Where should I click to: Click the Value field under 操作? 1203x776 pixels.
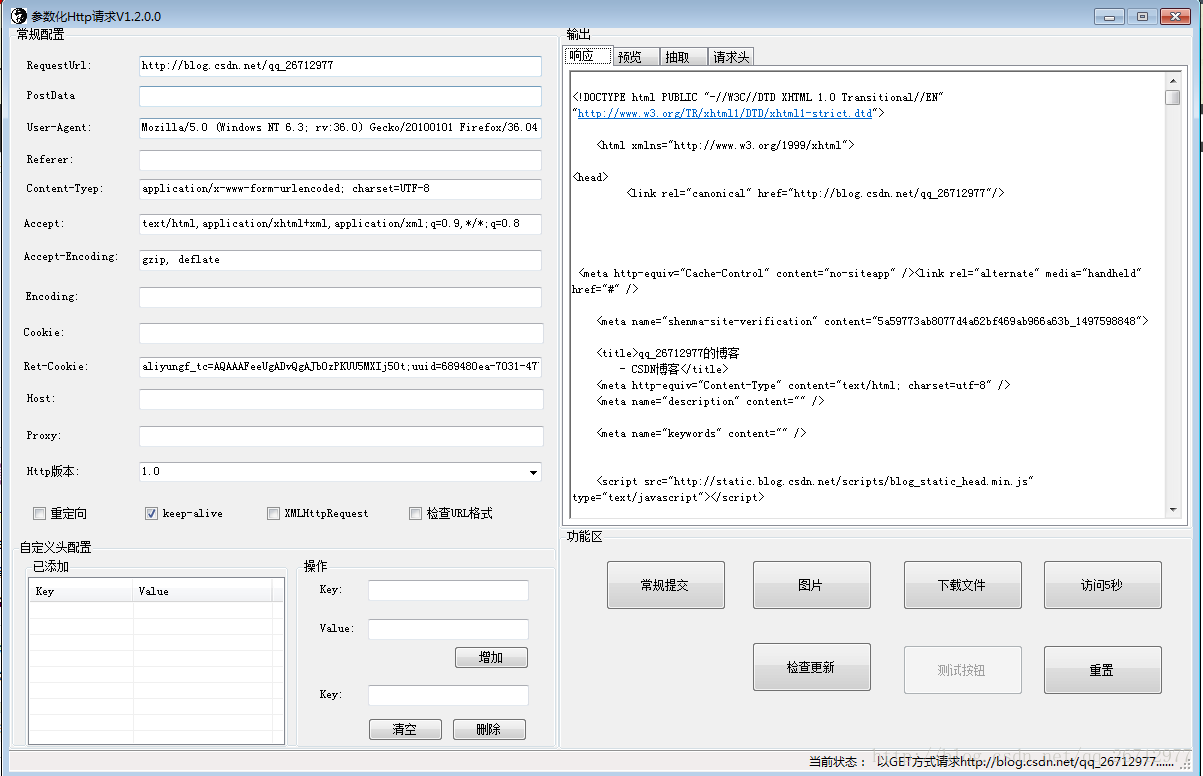pos(448,629)
